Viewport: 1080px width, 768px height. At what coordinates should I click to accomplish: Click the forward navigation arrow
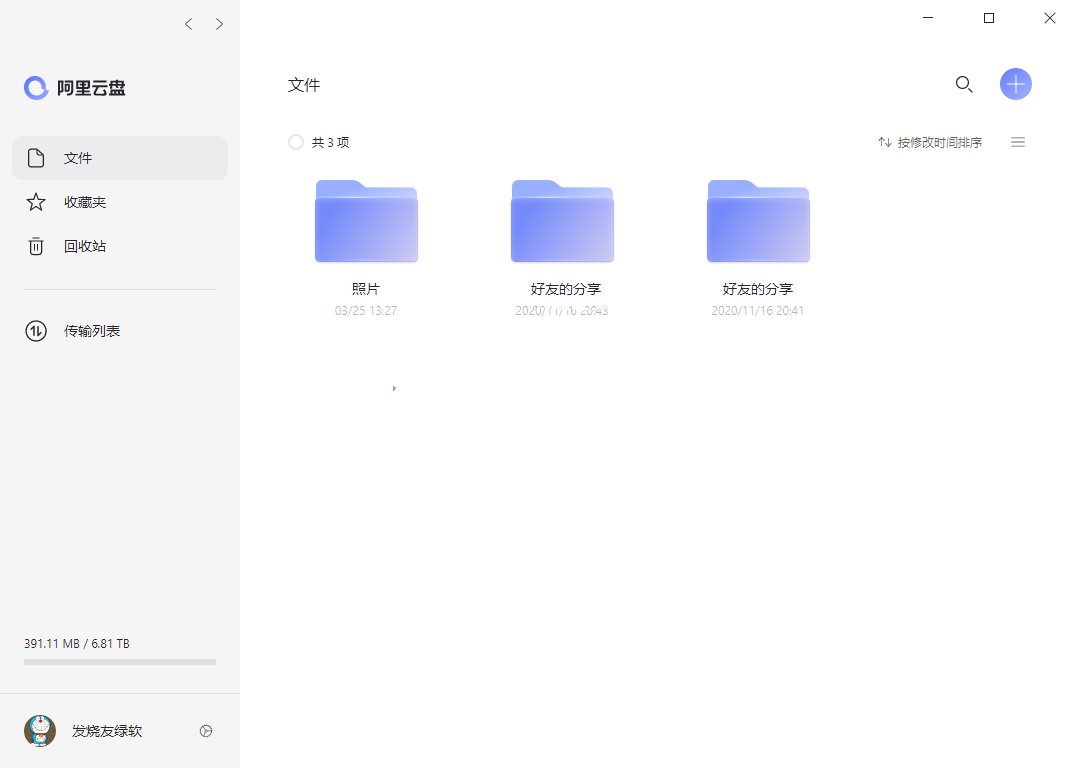pyautogui.click(x=219, y=24)
